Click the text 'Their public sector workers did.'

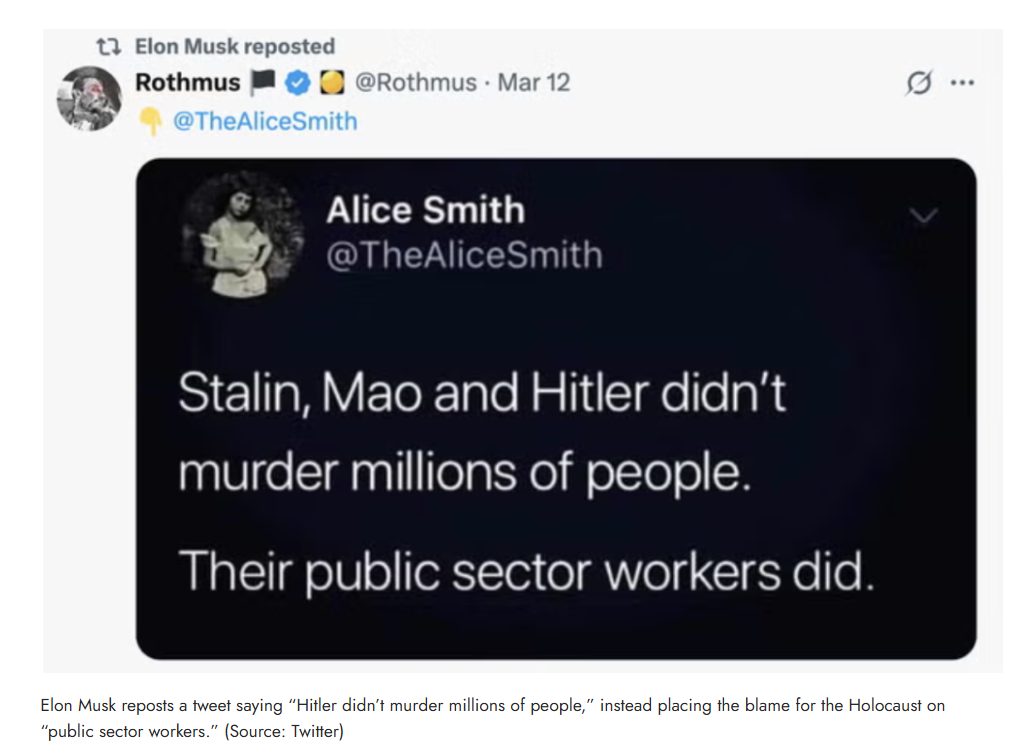click(526, 571)
